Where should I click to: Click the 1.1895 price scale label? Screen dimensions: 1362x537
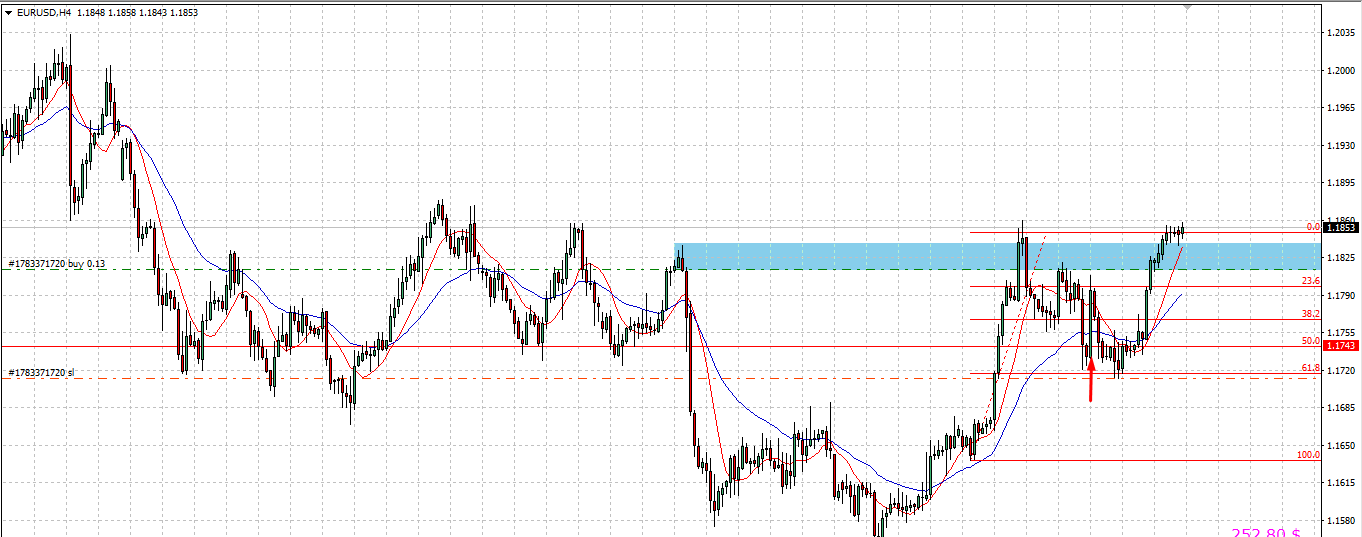(1340, 183)
